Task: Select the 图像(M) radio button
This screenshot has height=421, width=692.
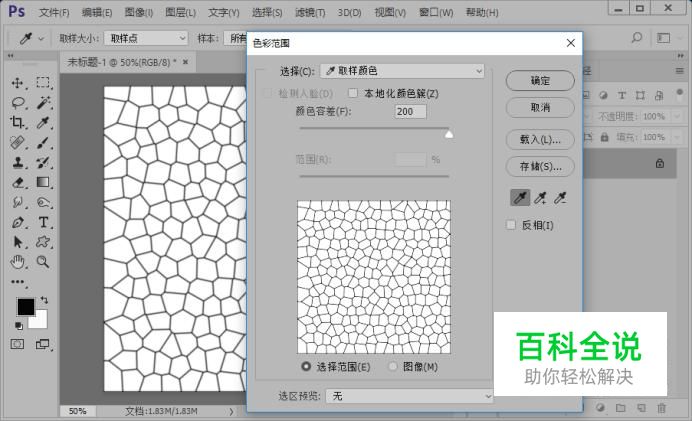Action: [393, 367]
